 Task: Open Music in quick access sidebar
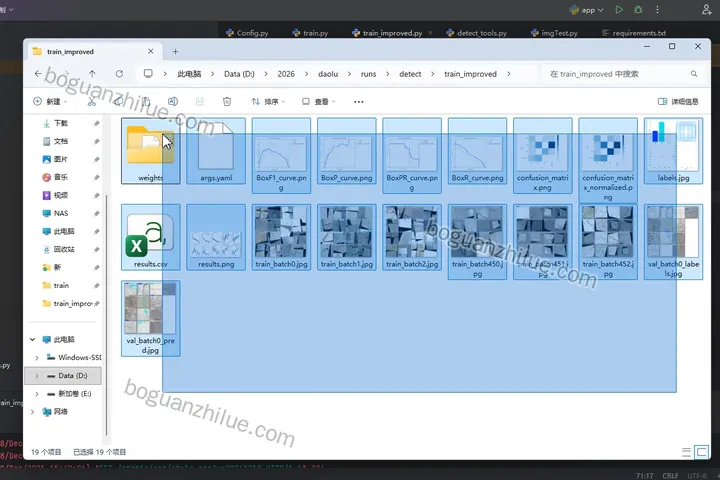pyautogui.click(x=61, y=177)
